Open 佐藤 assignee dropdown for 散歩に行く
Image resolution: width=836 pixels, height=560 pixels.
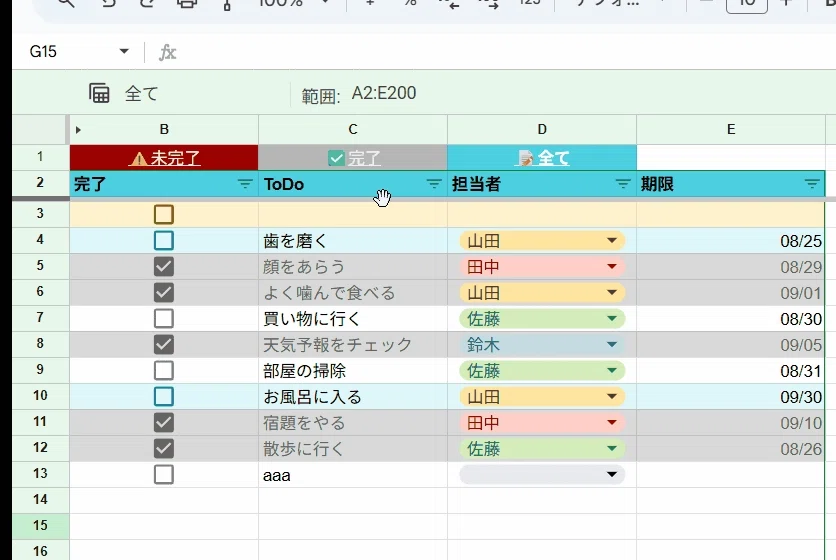point(612,449)
